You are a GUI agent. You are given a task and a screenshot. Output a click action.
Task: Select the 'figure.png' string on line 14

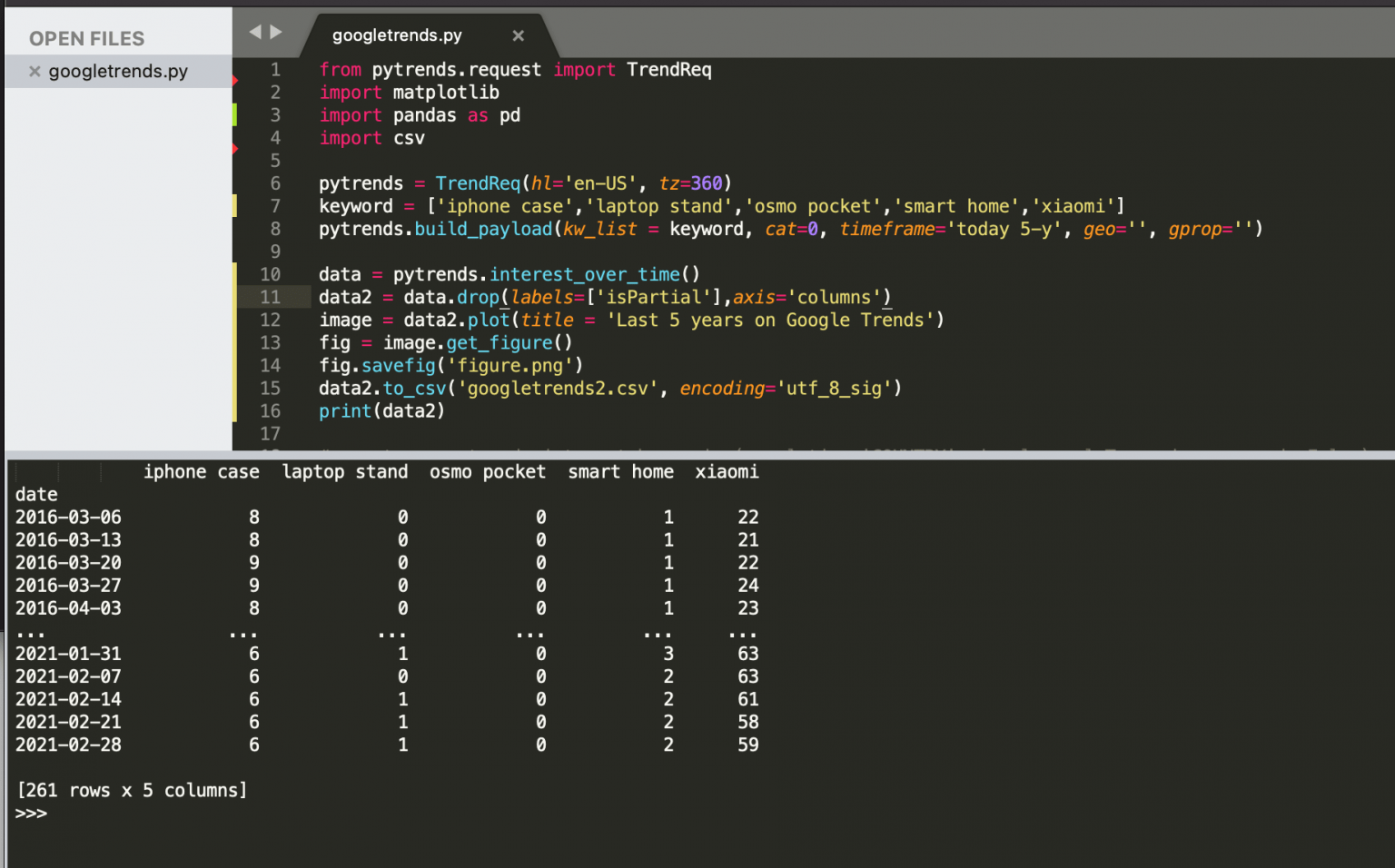click(x=511, y=365)
